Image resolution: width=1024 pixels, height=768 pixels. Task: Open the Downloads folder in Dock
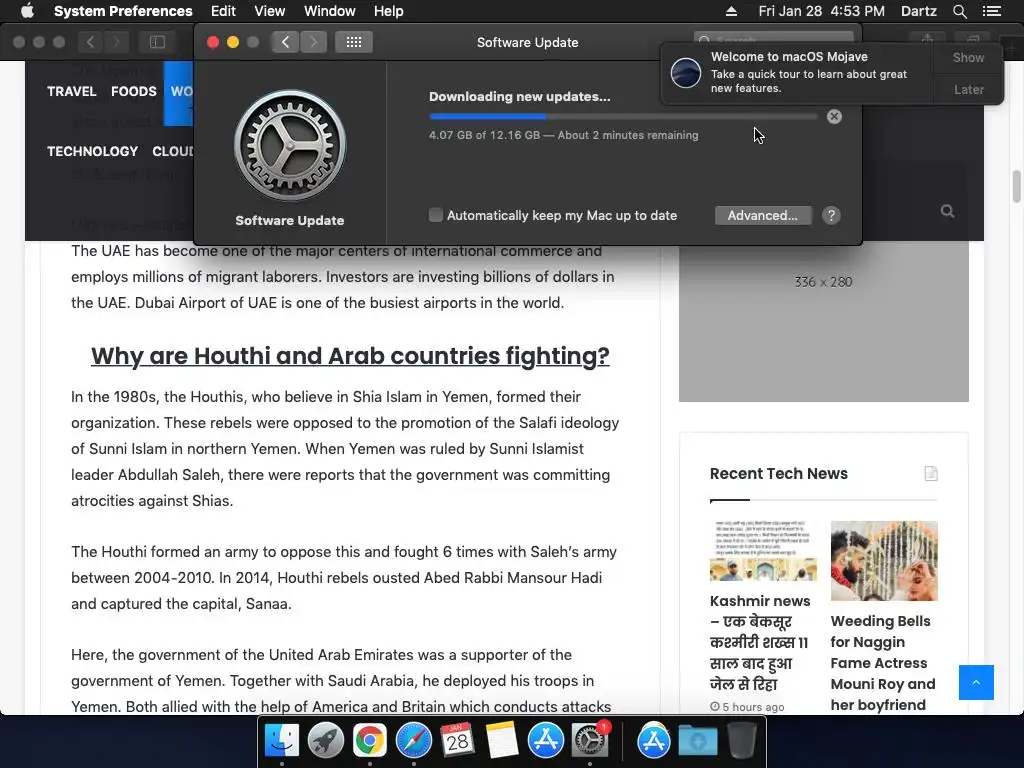tap(697, 742)
